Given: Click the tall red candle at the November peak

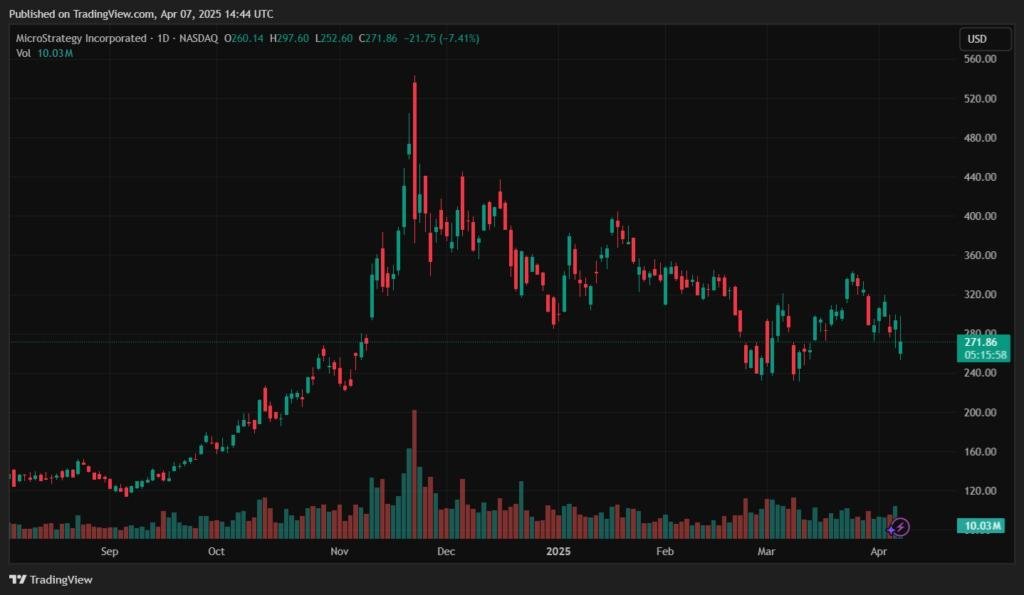Looking at the screenshot, I should [x=415, y=150].
